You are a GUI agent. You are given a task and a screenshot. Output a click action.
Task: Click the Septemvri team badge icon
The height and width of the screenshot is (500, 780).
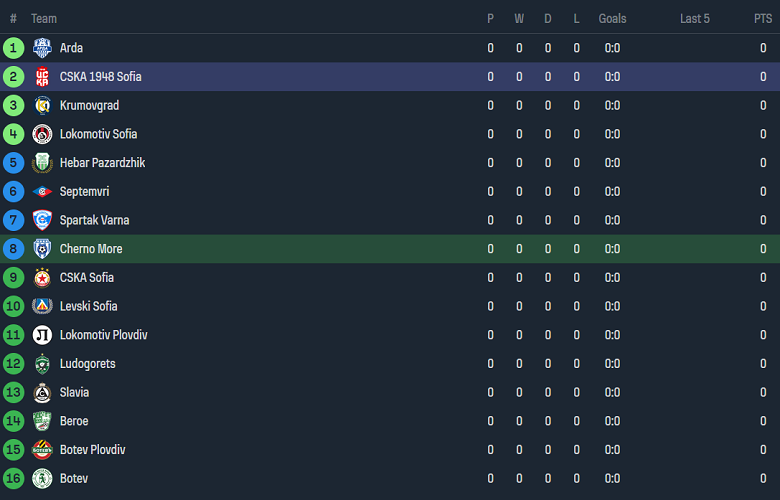coord(42,192)
